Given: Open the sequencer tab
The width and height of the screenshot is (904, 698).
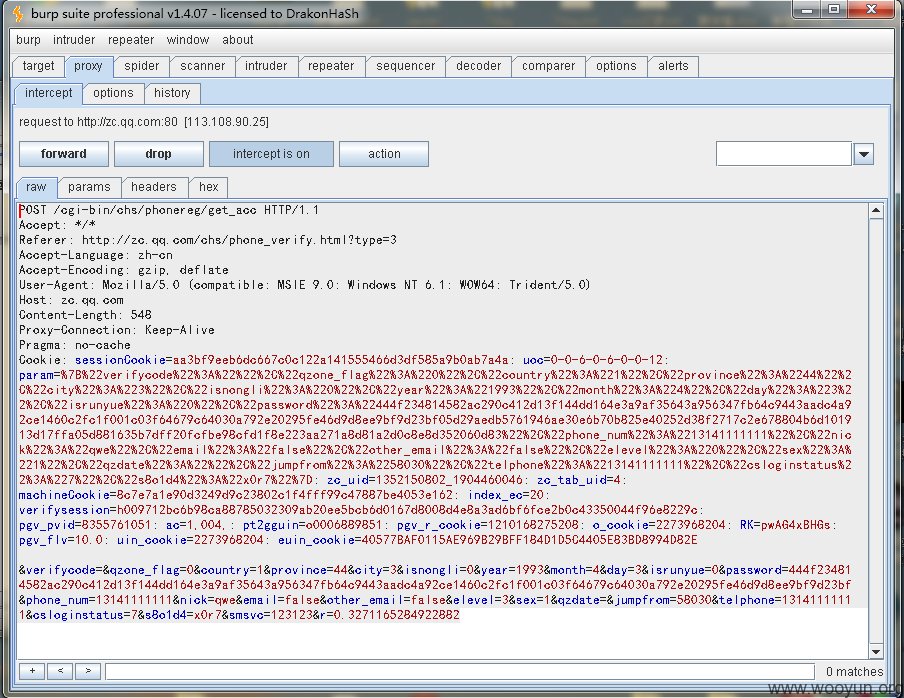Looking at the screenshot, I should tap(405, 66).
